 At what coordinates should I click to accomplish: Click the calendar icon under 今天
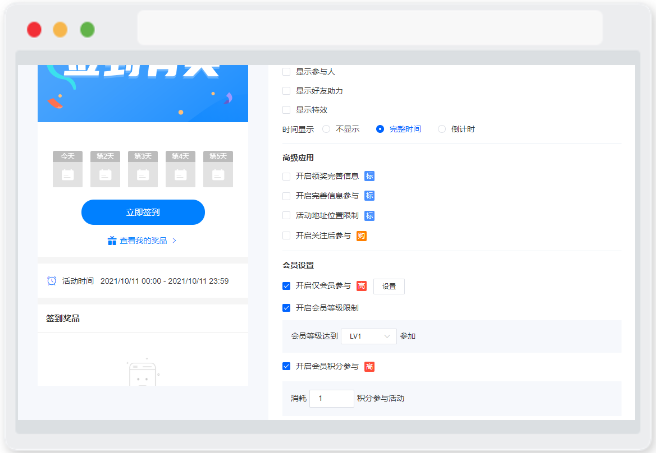point(68,174)
